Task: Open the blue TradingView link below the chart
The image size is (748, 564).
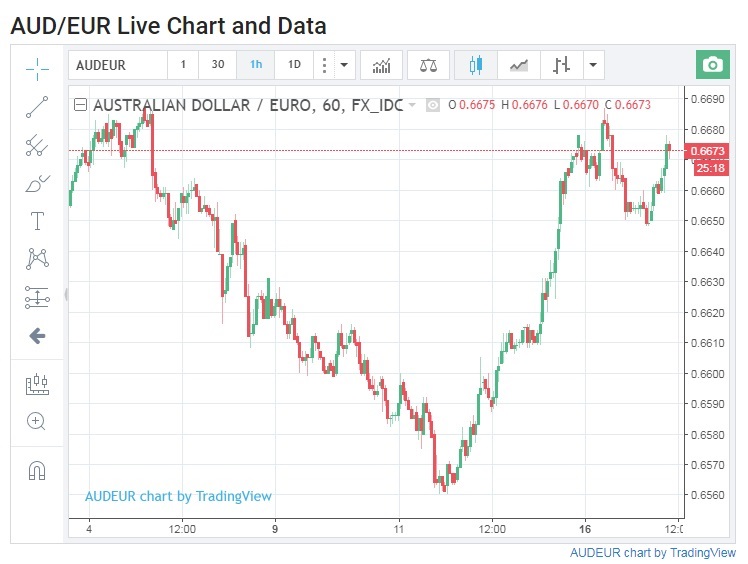Action: [x=653, y=553]
